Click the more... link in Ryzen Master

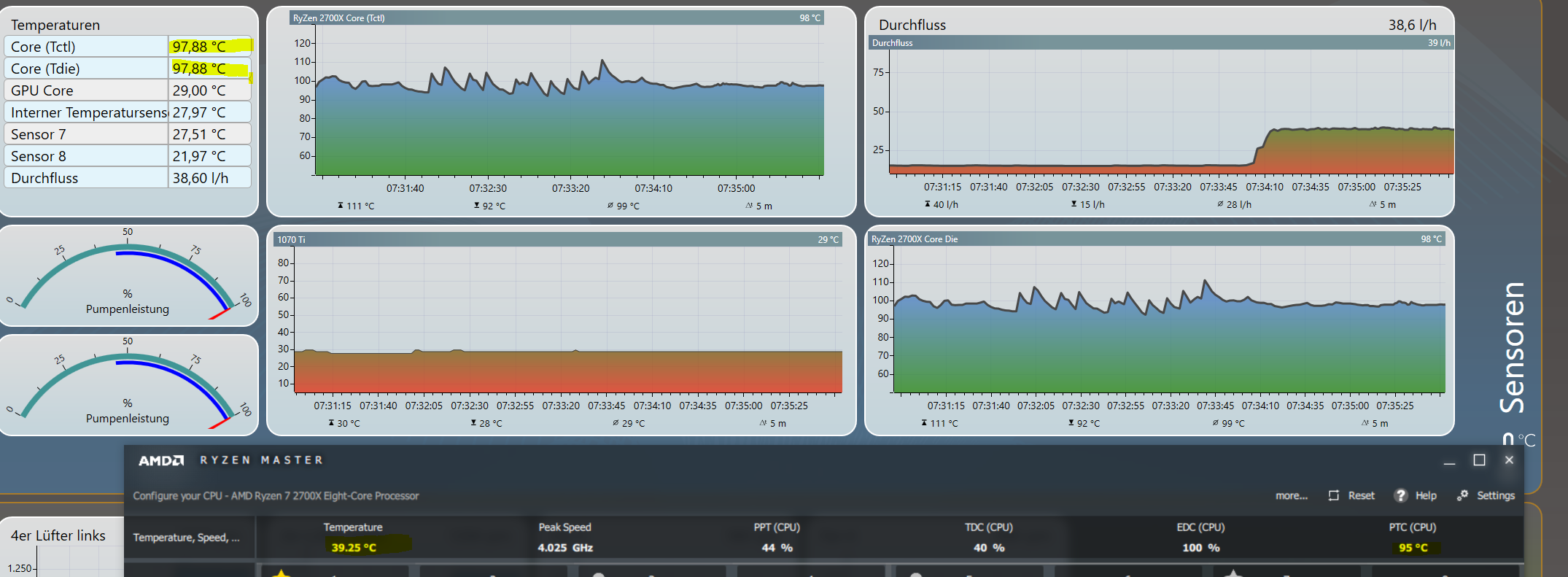click(1292, 495)
